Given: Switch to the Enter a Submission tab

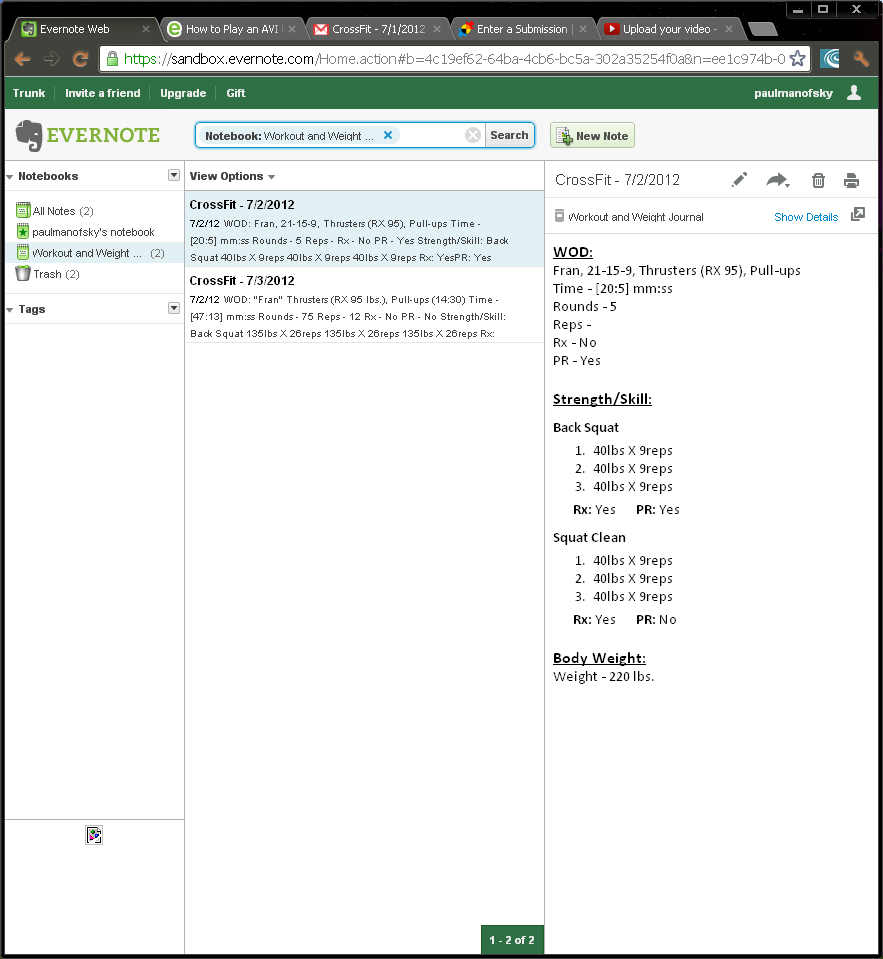Looking at the screenshot, I should pyautogui.click(x=522, y=29).
